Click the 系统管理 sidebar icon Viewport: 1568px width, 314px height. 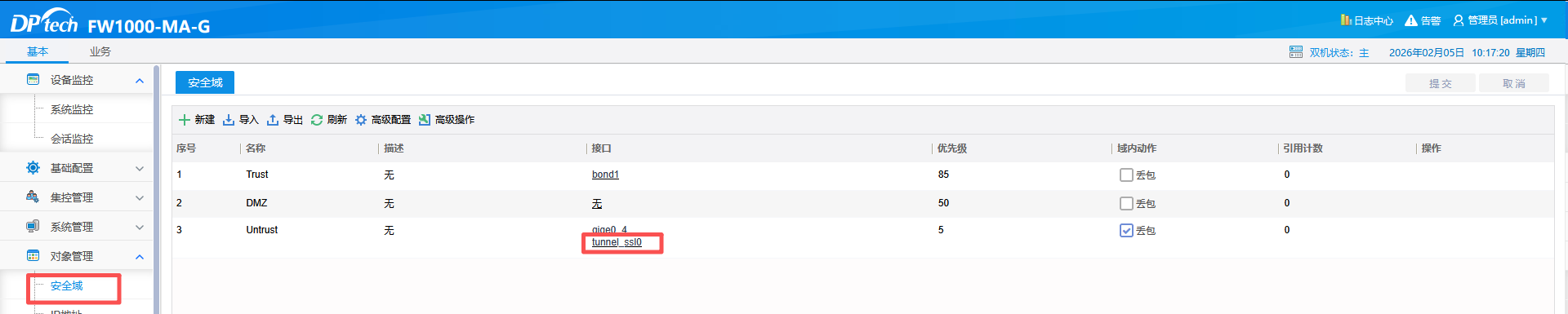click(x=33, y=227)
